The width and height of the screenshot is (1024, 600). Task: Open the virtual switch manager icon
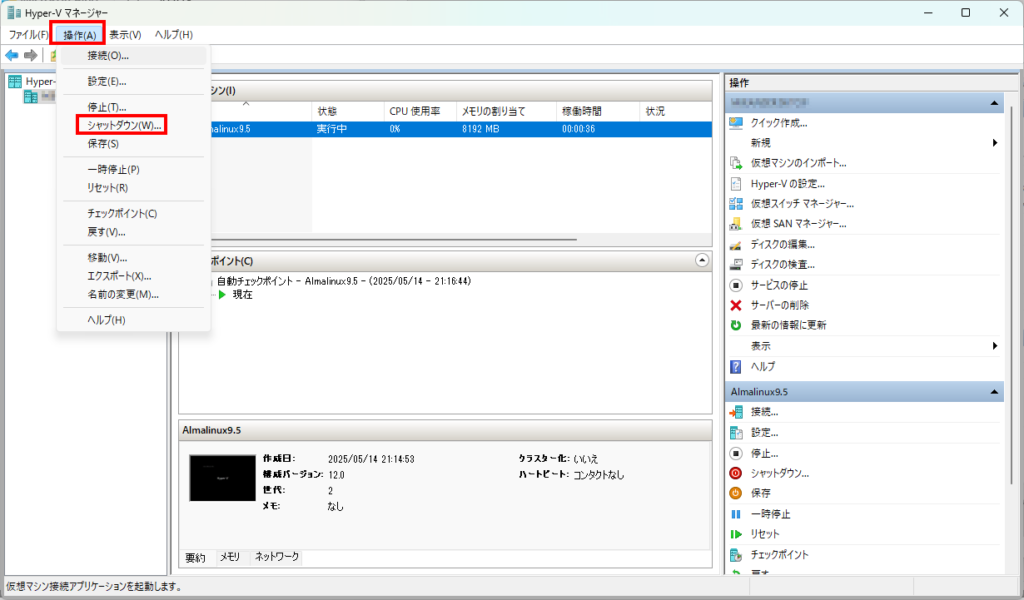coord(736,203)
